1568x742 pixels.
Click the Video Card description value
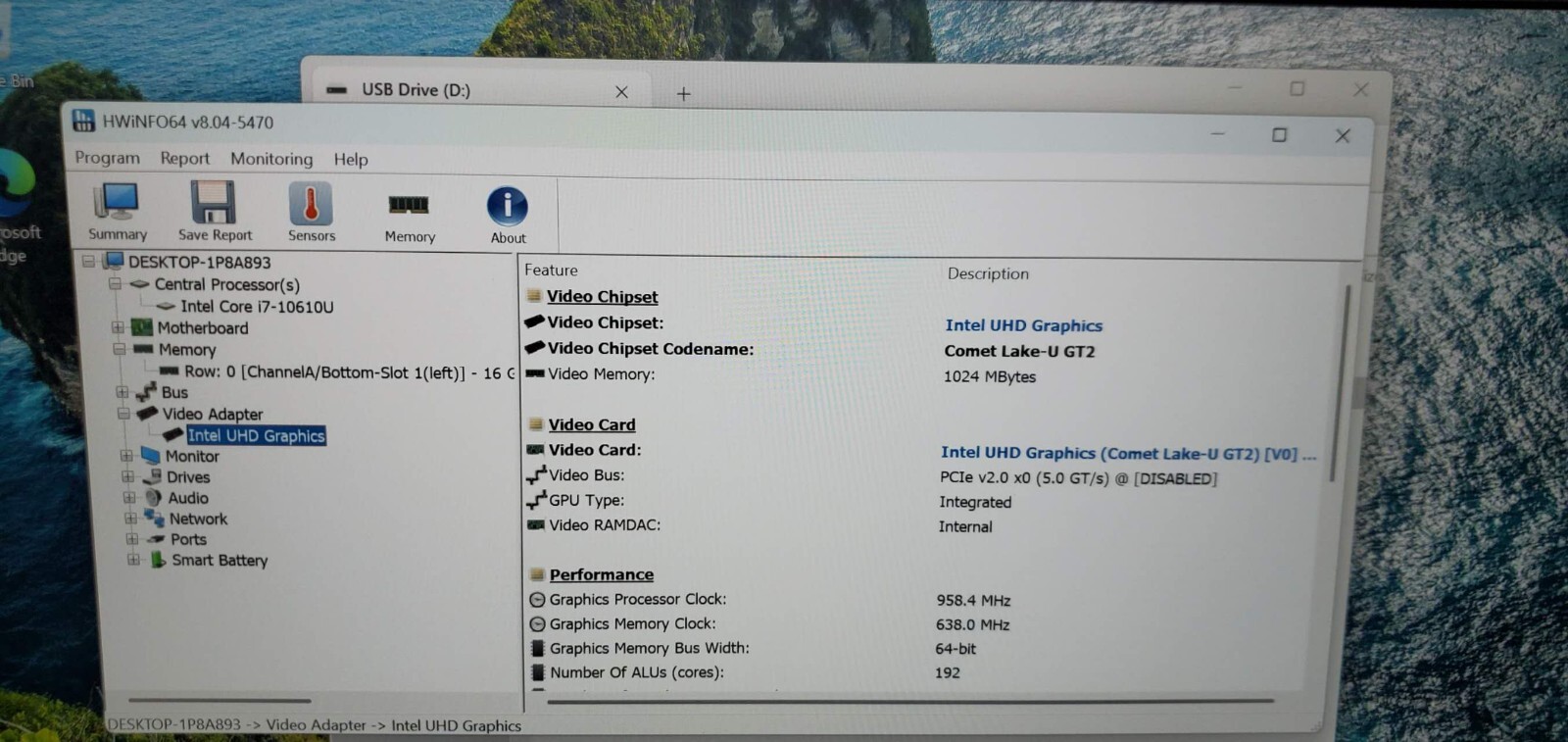tap(1128, 453)
